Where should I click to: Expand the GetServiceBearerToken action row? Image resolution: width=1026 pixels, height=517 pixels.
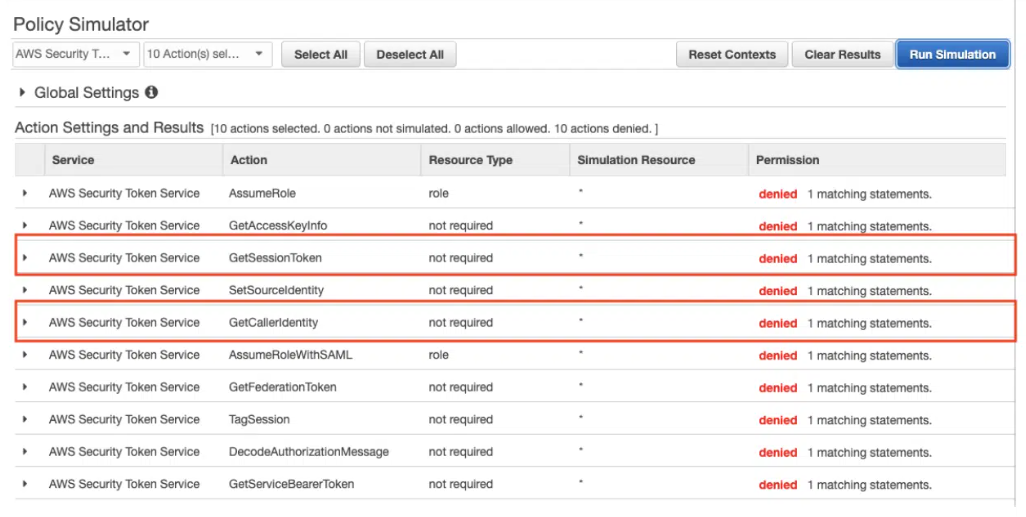pyautogui.click(x=25, y=484)
